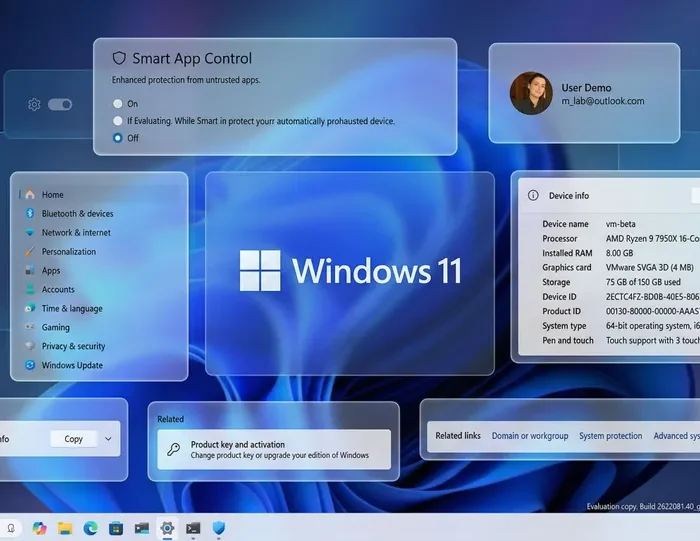The height and width of the screenshot is (541, 700).
Task: Click the Personalization brush icon
Action: (x=30, y=251)
